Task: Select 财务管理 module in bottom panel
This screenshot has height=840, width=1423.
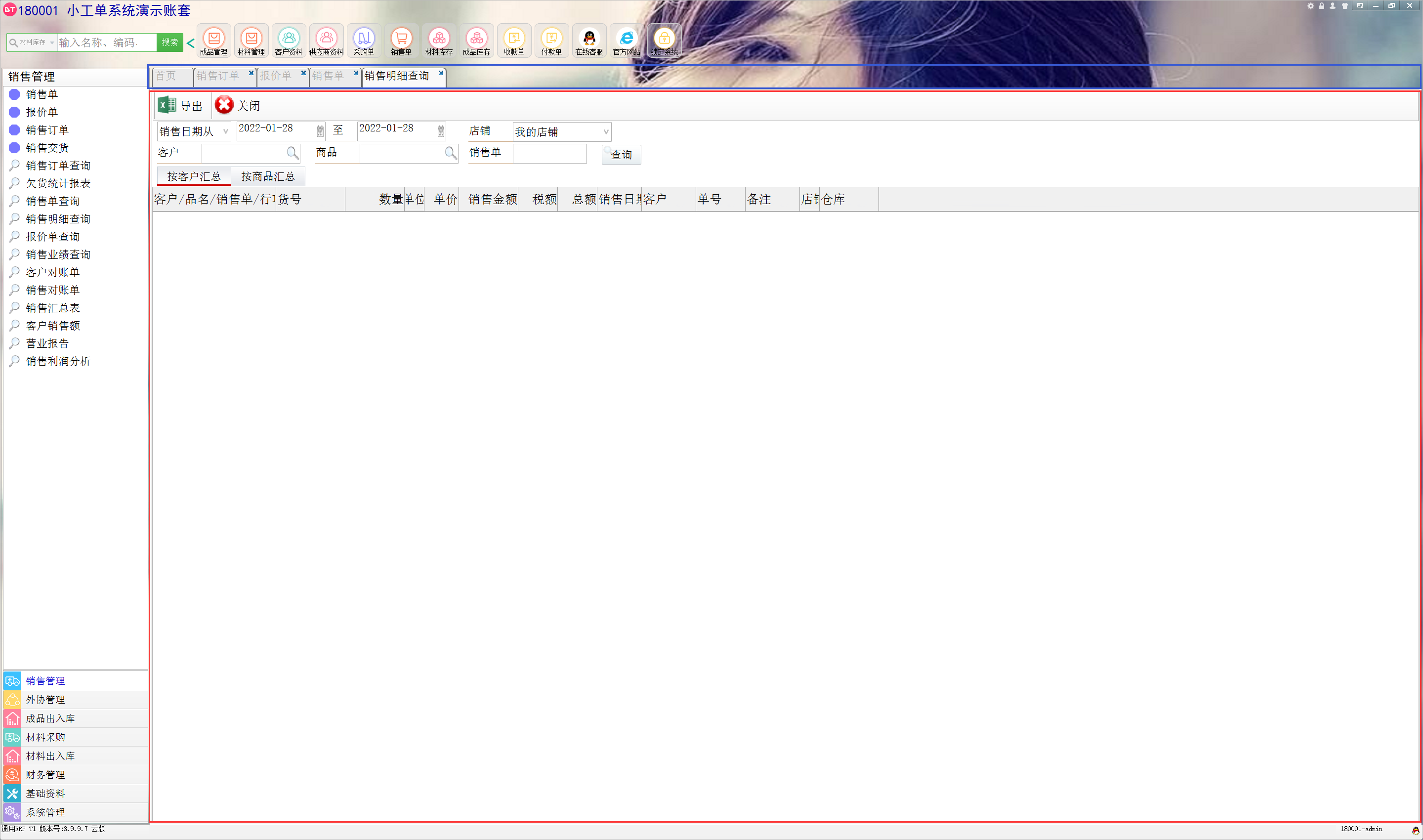Action: coord(45,774)
